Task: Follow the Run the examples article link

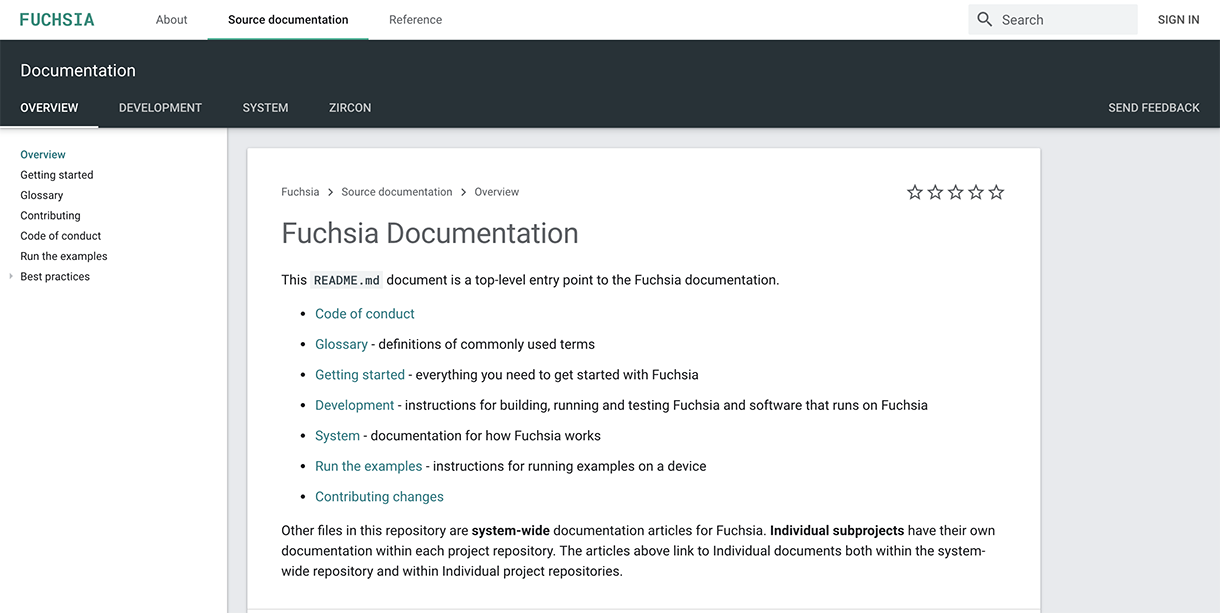Action: point(369,466)
